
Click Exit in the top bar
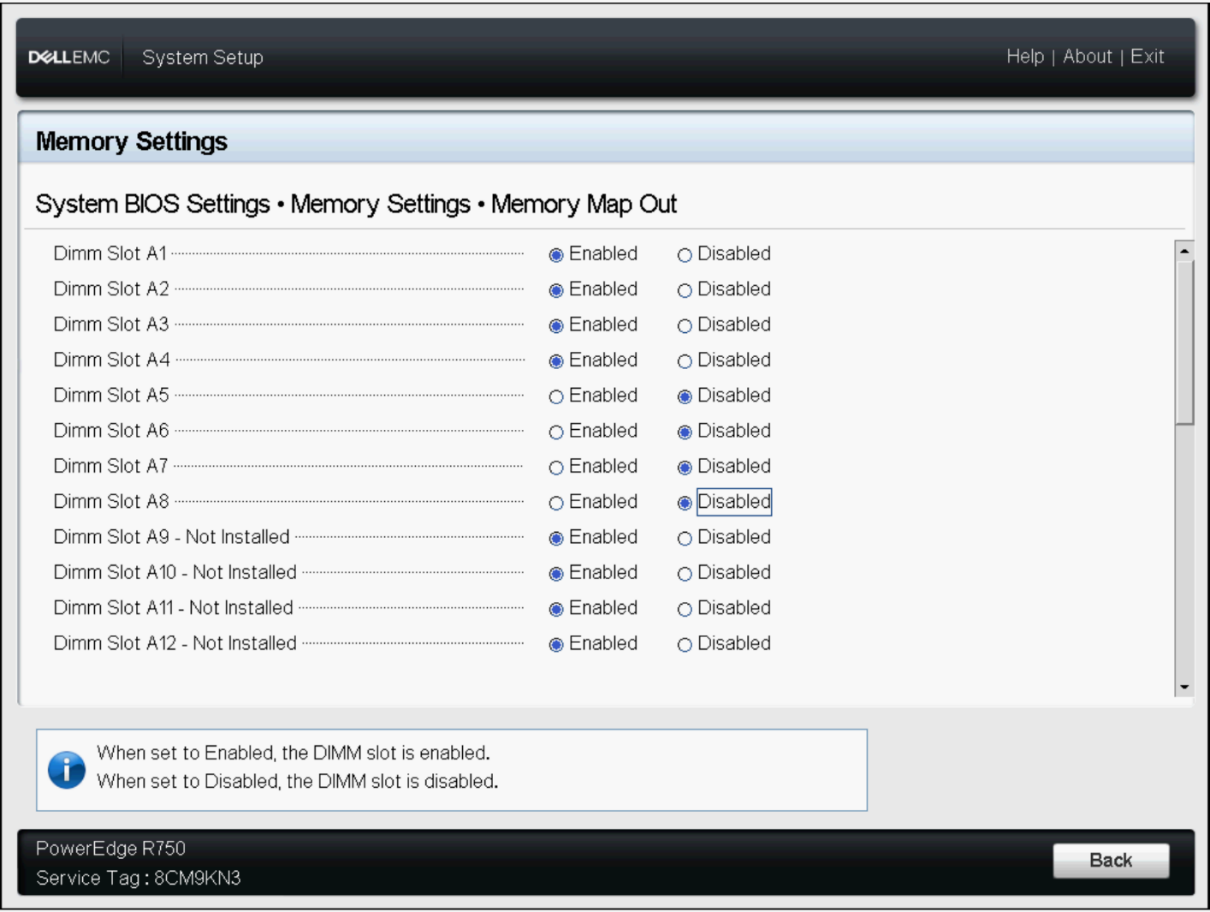1147,57
